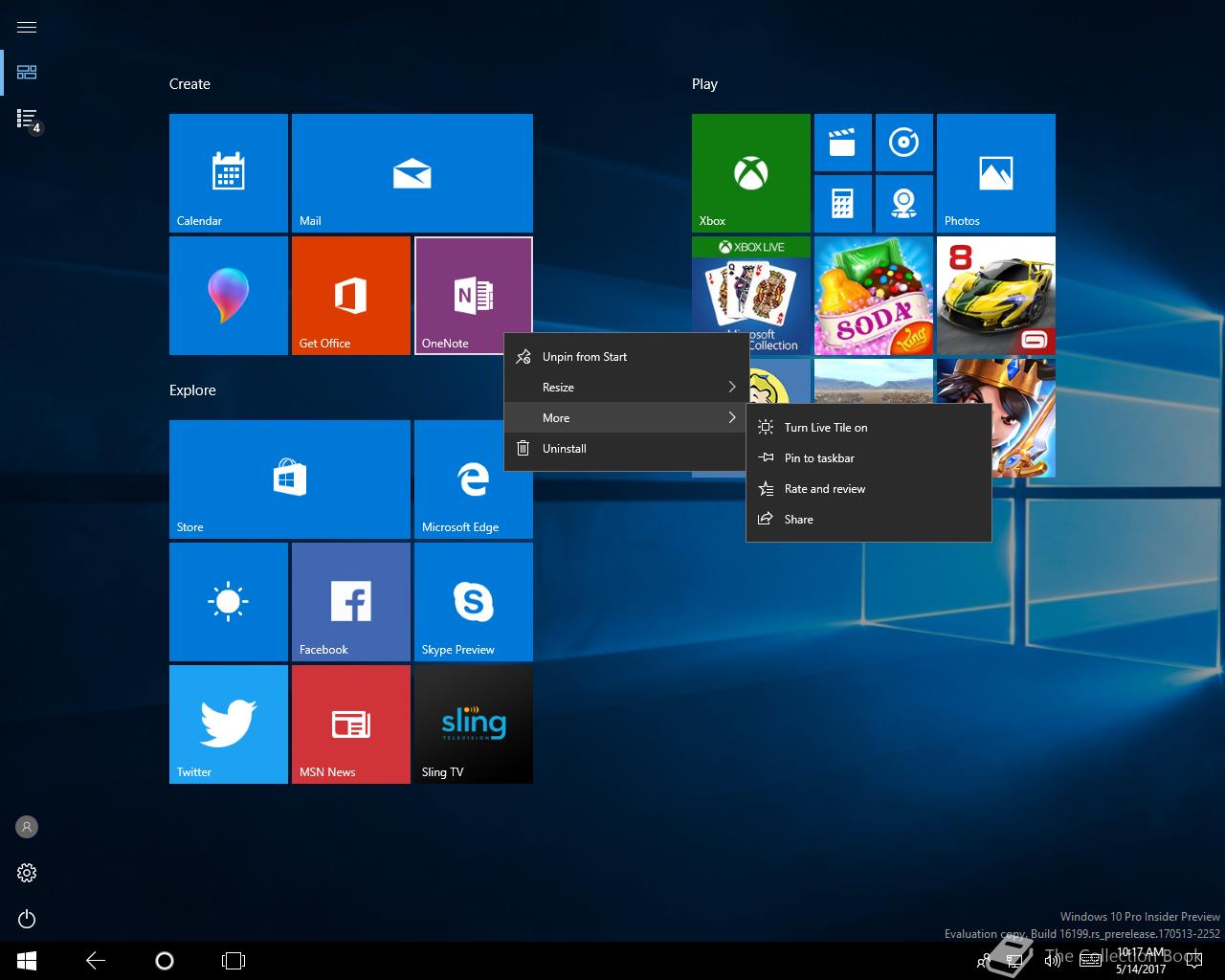The image size is (1225, 980).
Task: Select Share in submenu
Action: (869, 519)
